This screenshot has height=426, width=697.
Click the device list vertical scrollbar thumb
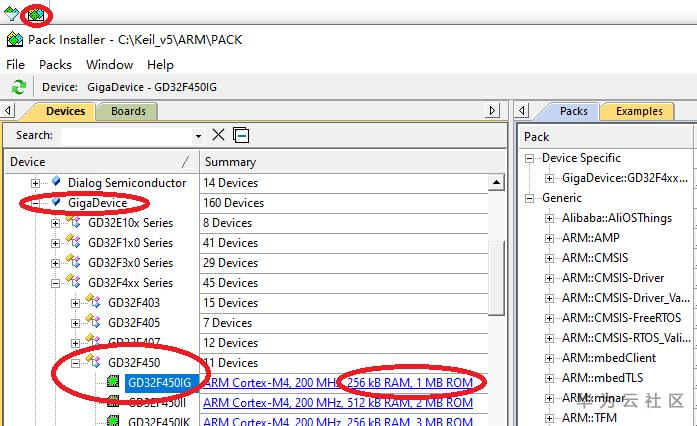point(496,278)
